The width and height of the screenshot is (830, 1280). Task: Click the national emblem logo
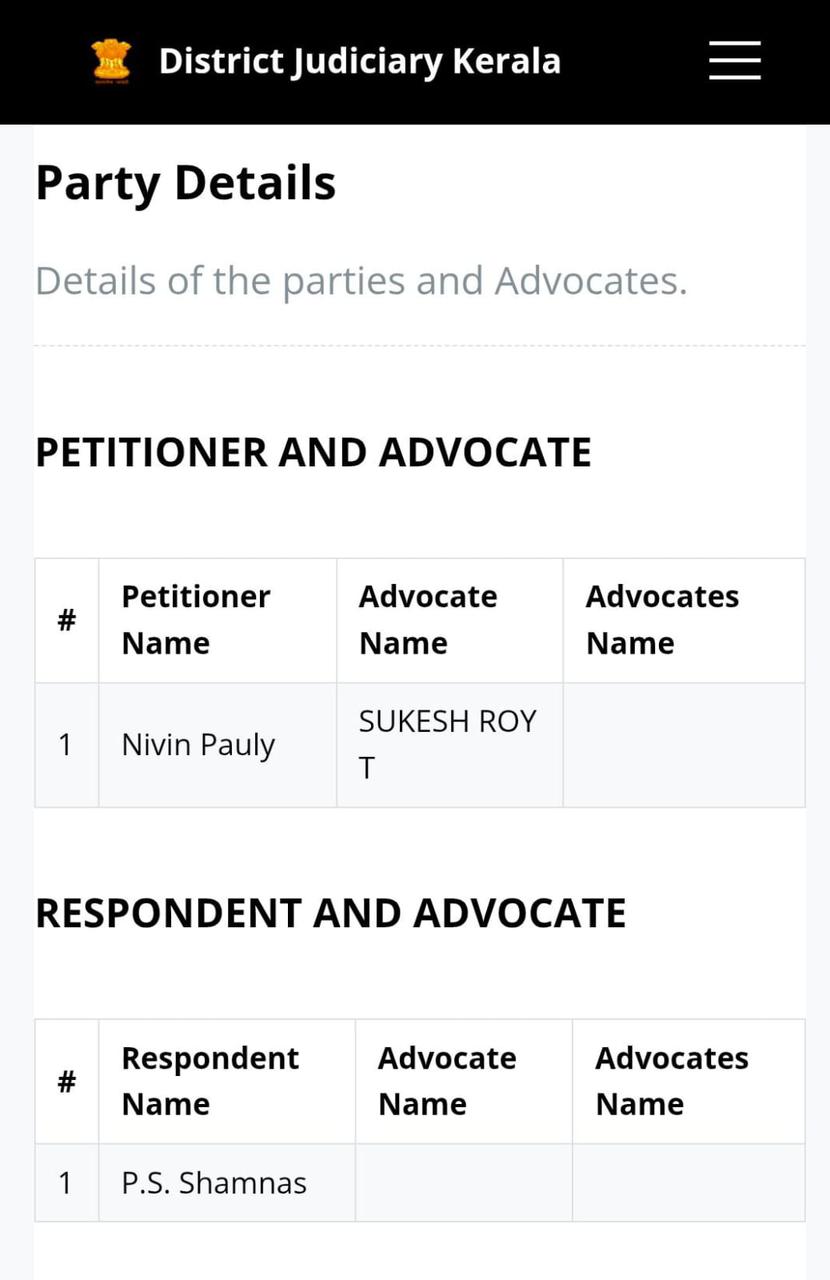(111, 61)
